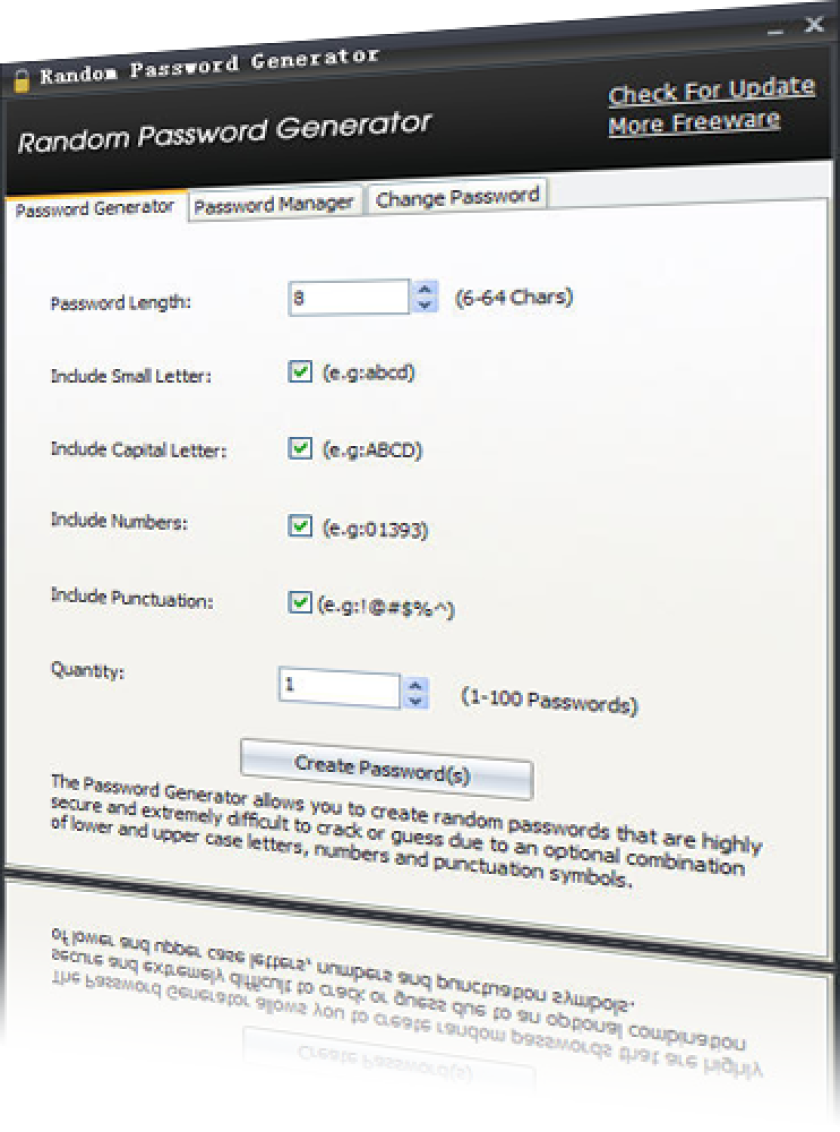Minimize the Random Password Generator window
Screen dimensions: 840x1132
pos(776,31)
